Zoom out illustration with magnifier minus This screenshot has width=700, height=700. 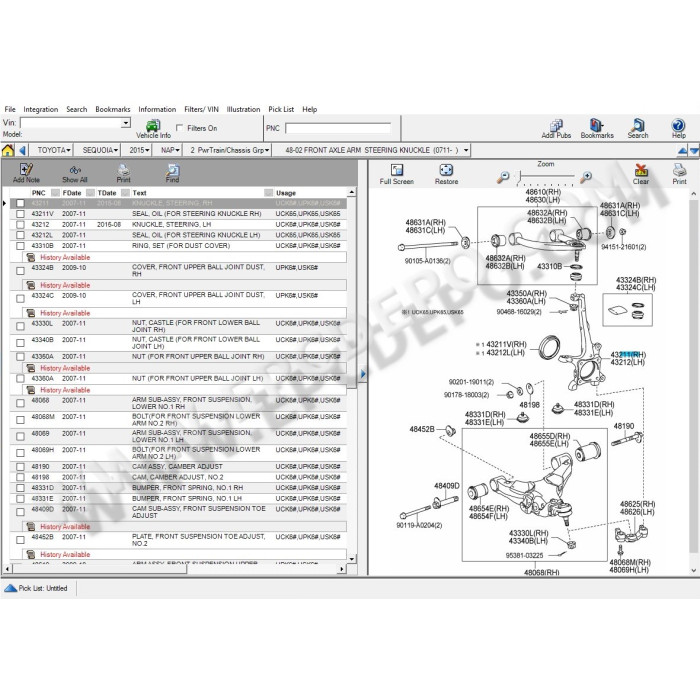pos(503,177)
